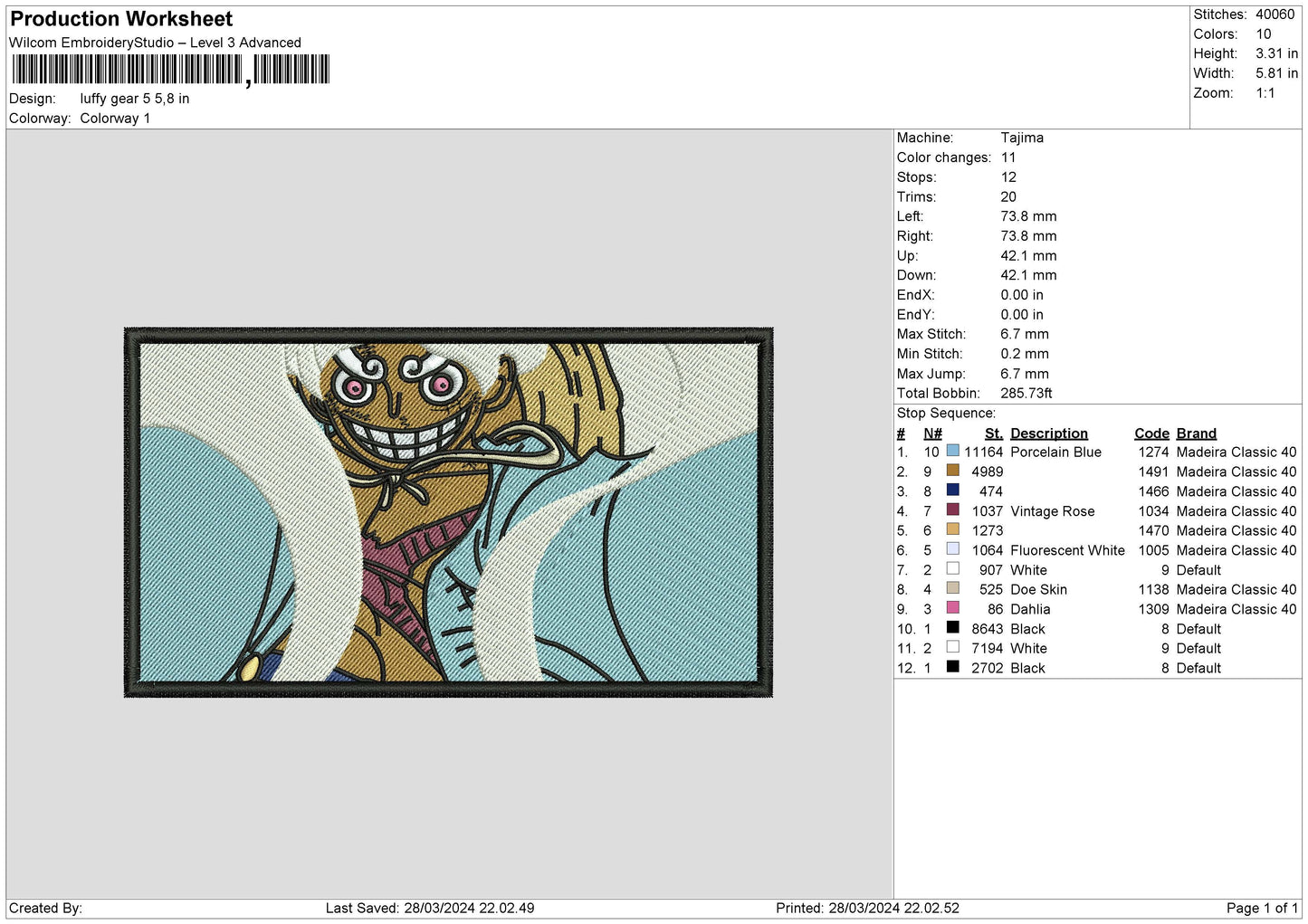The width and height of the screenshot is (1308, 924).
Task: Click the "Description" column header
Action: [x=1049, y=433]
